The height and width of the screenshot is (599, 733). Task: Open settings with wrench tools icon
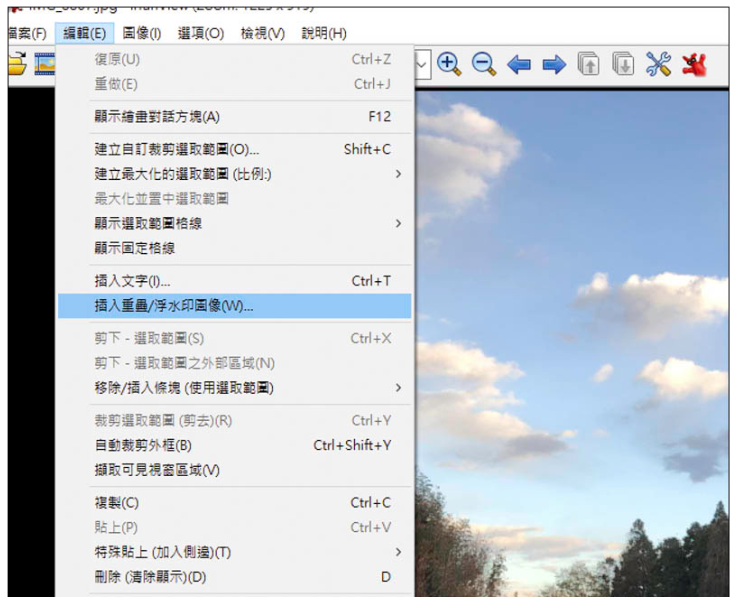coord(658,64)
